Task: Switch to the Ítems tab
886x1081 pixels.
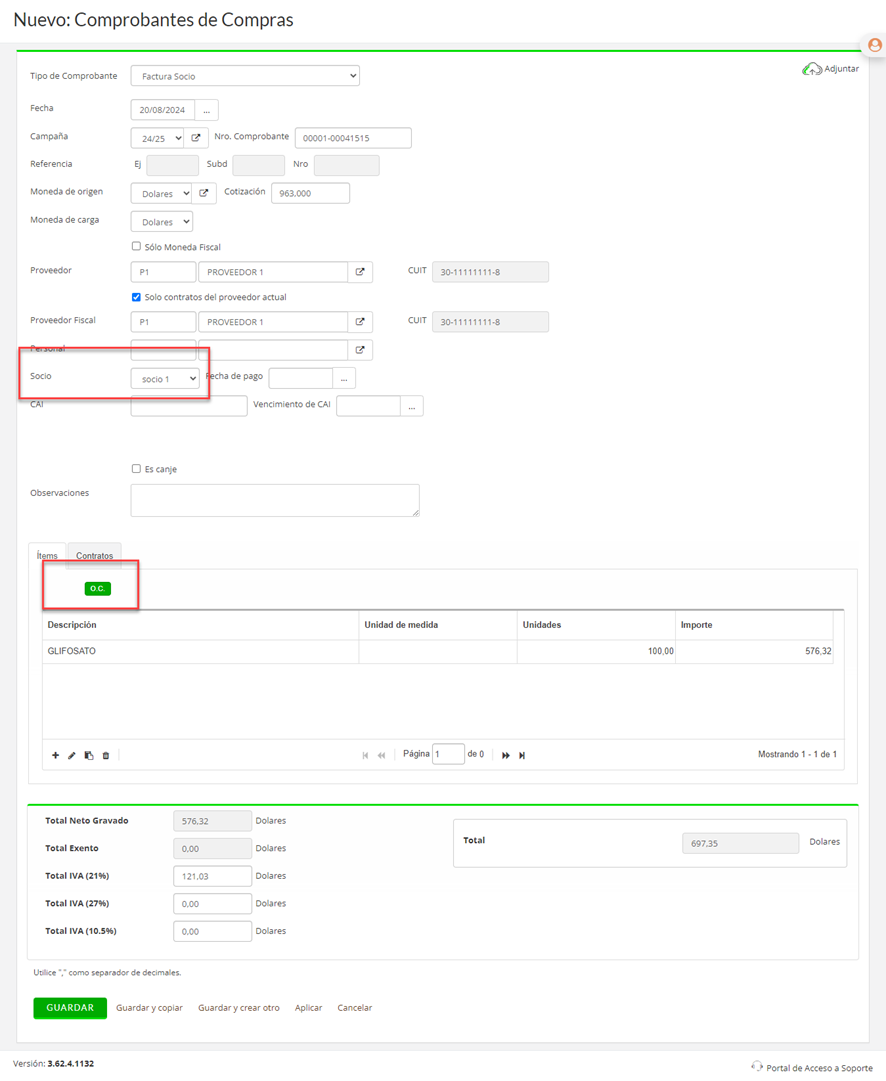Action: (x=47, y=556)
